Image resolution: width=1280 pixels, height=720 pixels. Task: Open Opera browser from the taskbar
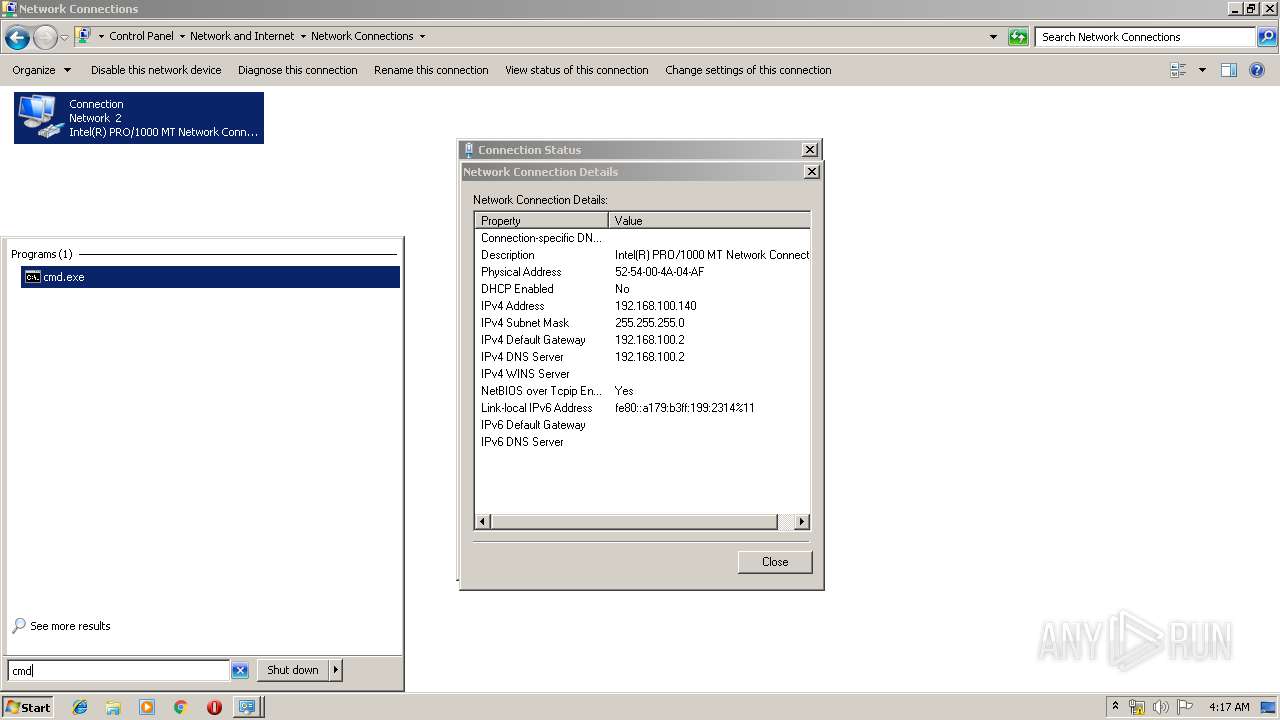pyautogui.click(x=214, y=707)
